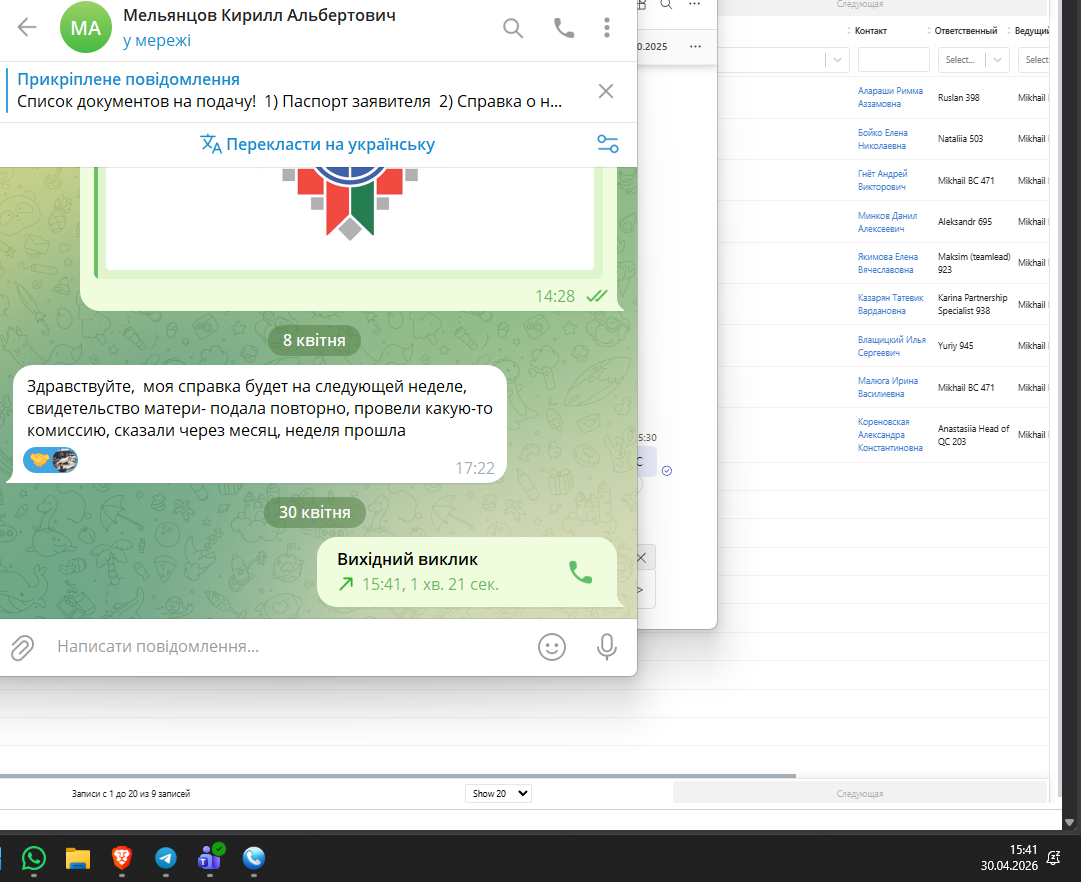Image resolution: width=1081 pixels, height=882 pixels.
Task: Select the Anastasiia Head of QC 203 cell
Action: 973,435
